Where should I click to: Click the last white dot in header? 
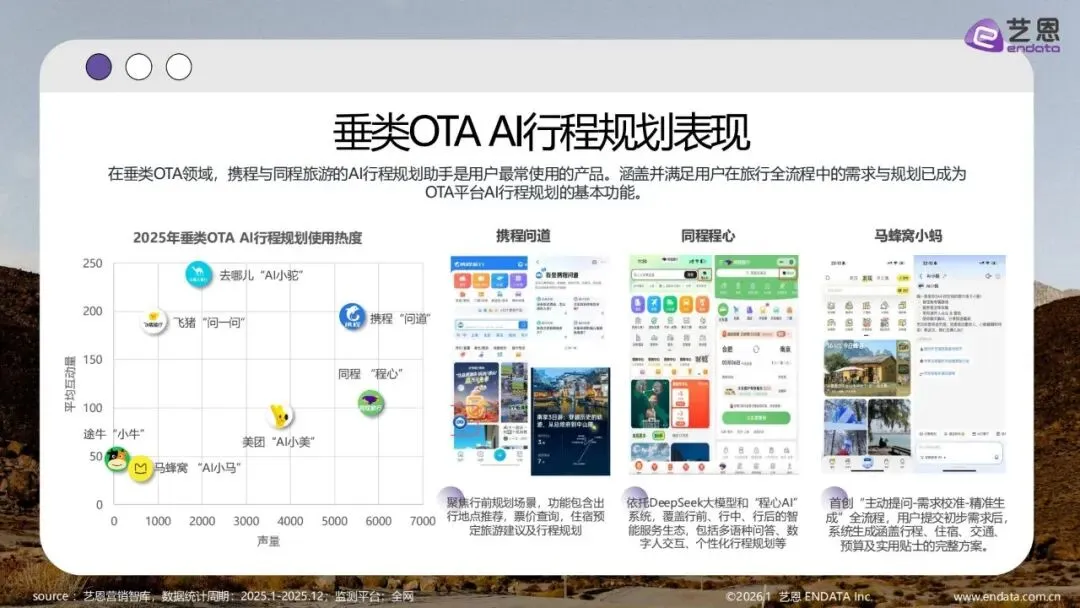[179, 67]
